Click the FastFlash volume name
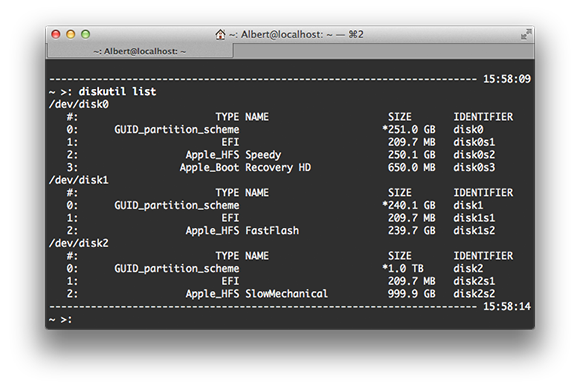This screenshot has width=580, height=388. (272, 230)
